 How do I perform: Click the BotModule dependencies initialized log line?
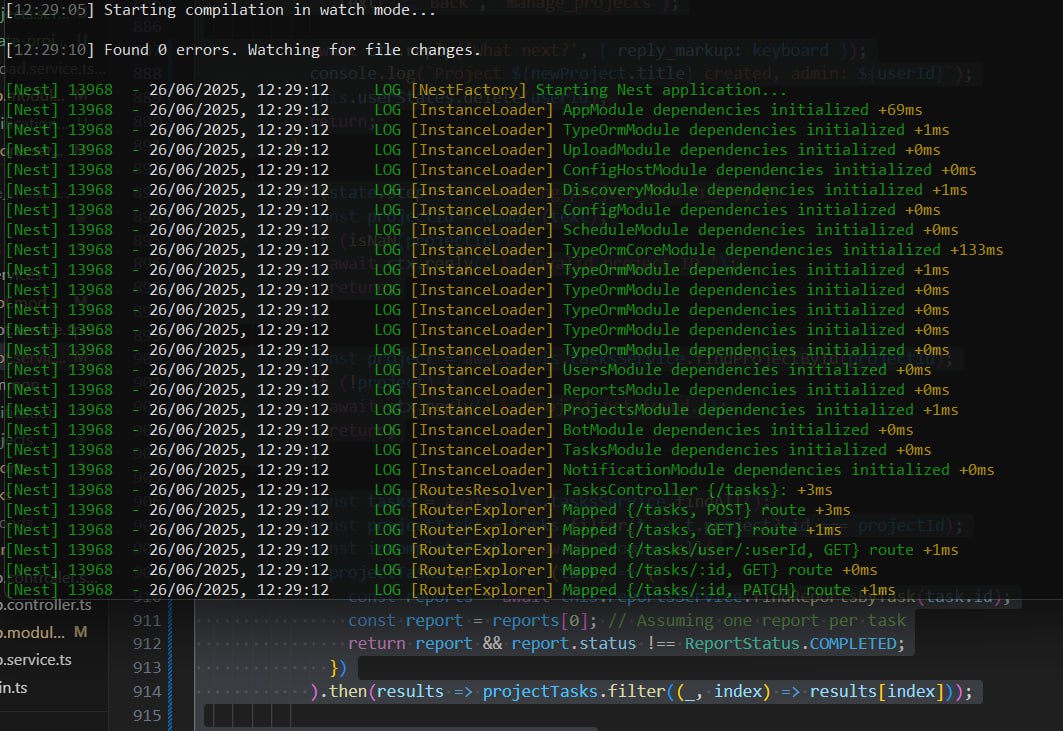point(460,430)
